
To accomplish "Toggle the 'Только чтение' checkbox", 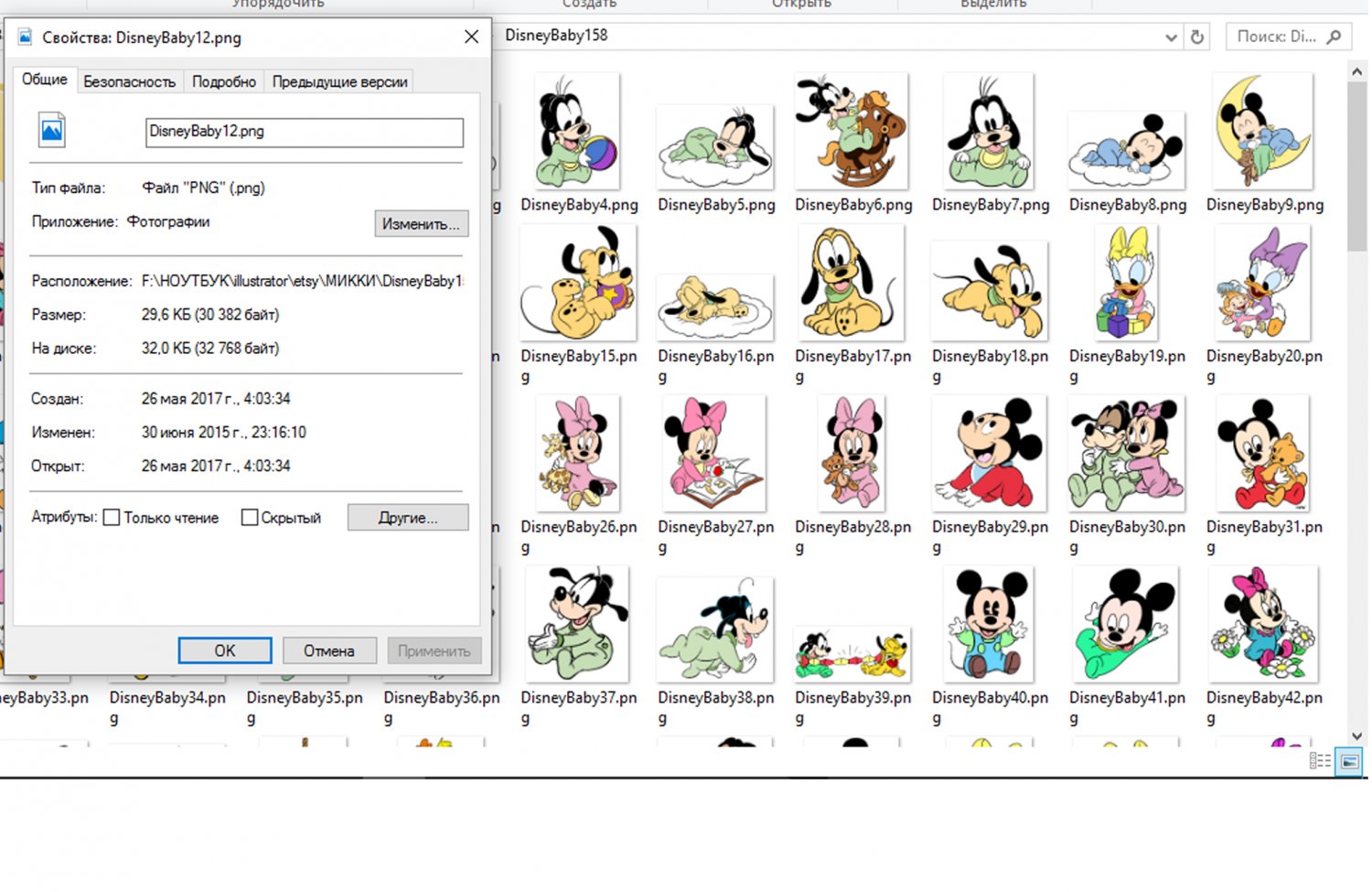I will pos(112,518).
